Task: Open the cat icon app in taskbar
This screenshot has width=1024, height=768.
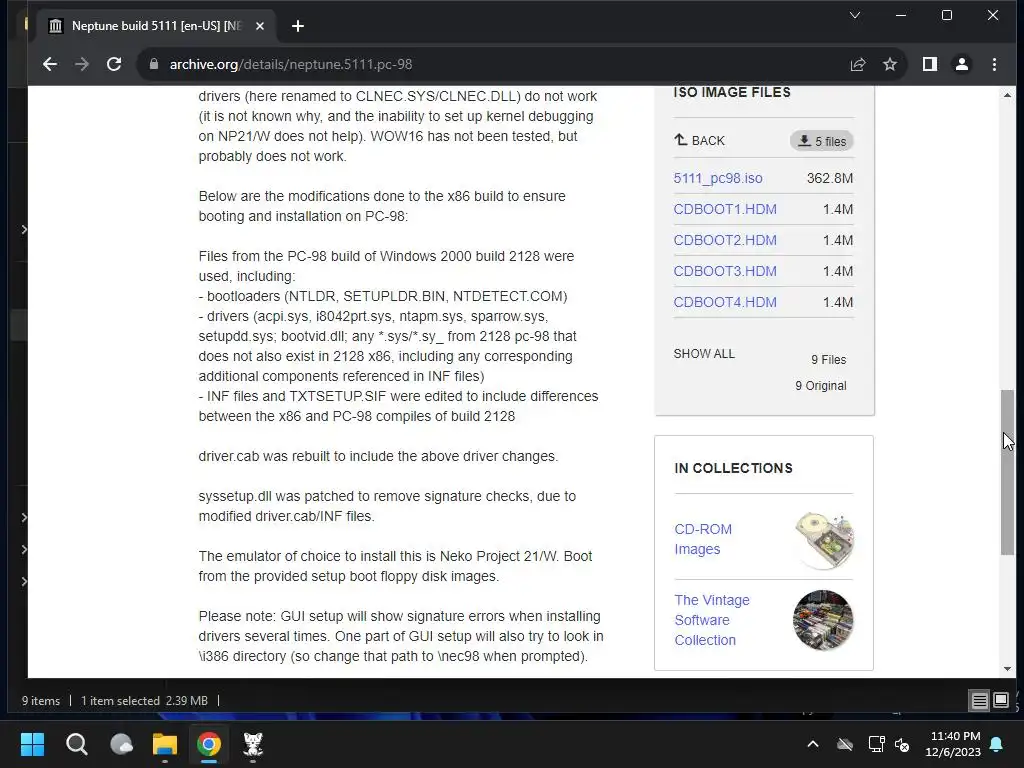Action: click(x=253, y=744)
